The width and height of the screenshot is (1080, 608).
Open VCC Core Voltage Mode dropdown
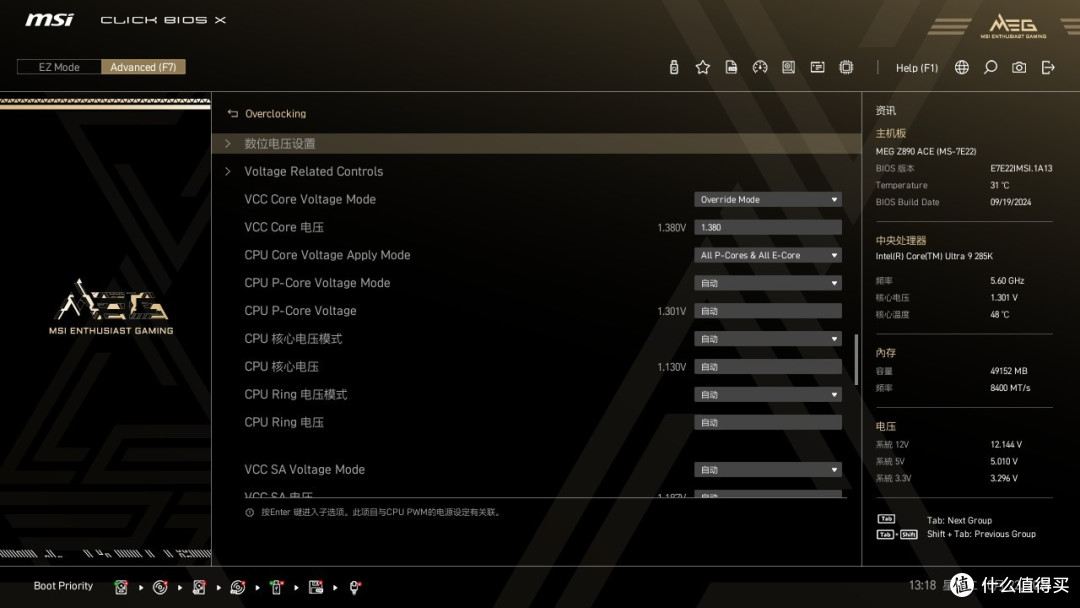[768, 199]
